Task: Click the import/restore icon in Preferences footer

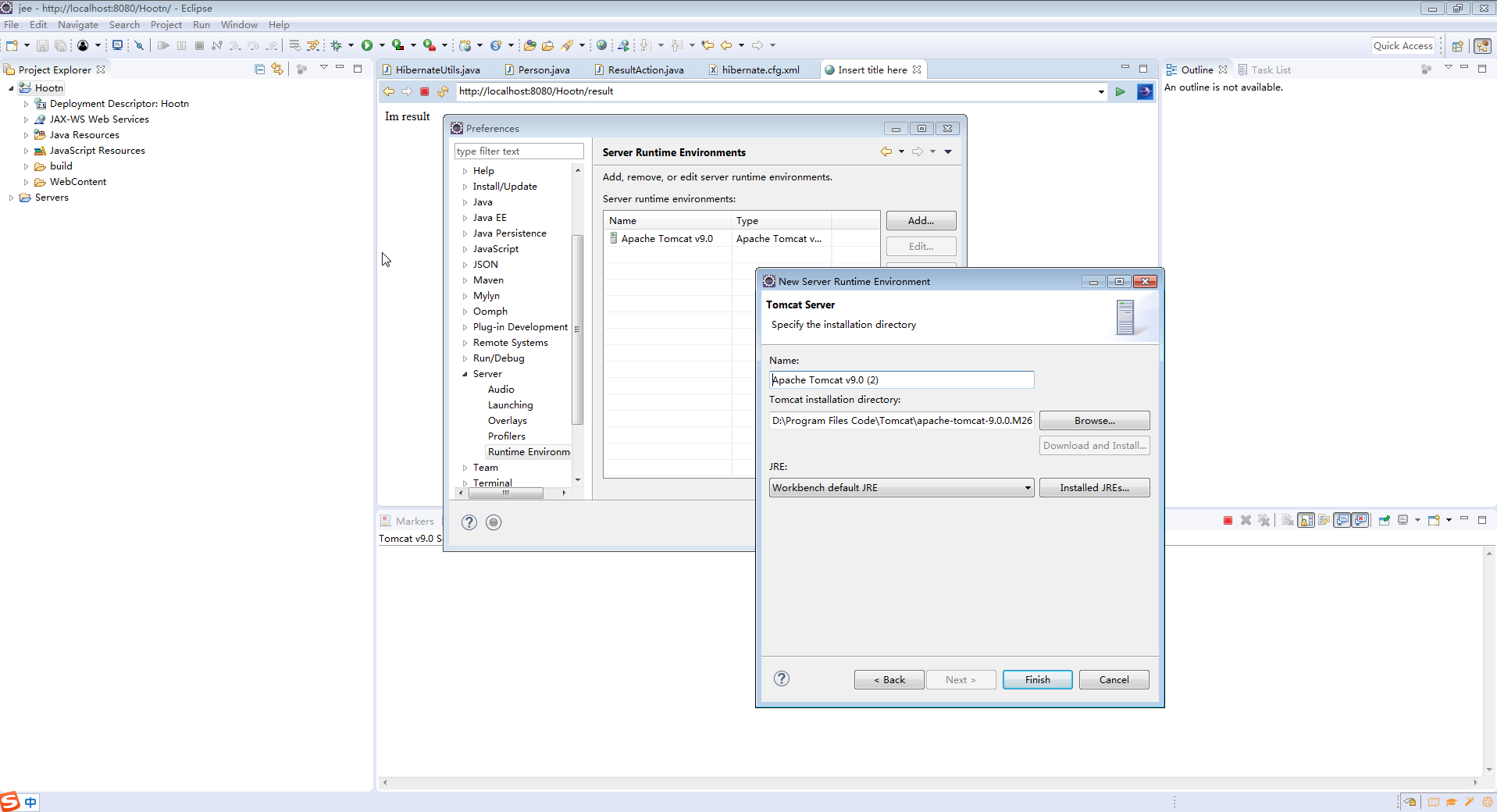Action: [x=494, y=522]
